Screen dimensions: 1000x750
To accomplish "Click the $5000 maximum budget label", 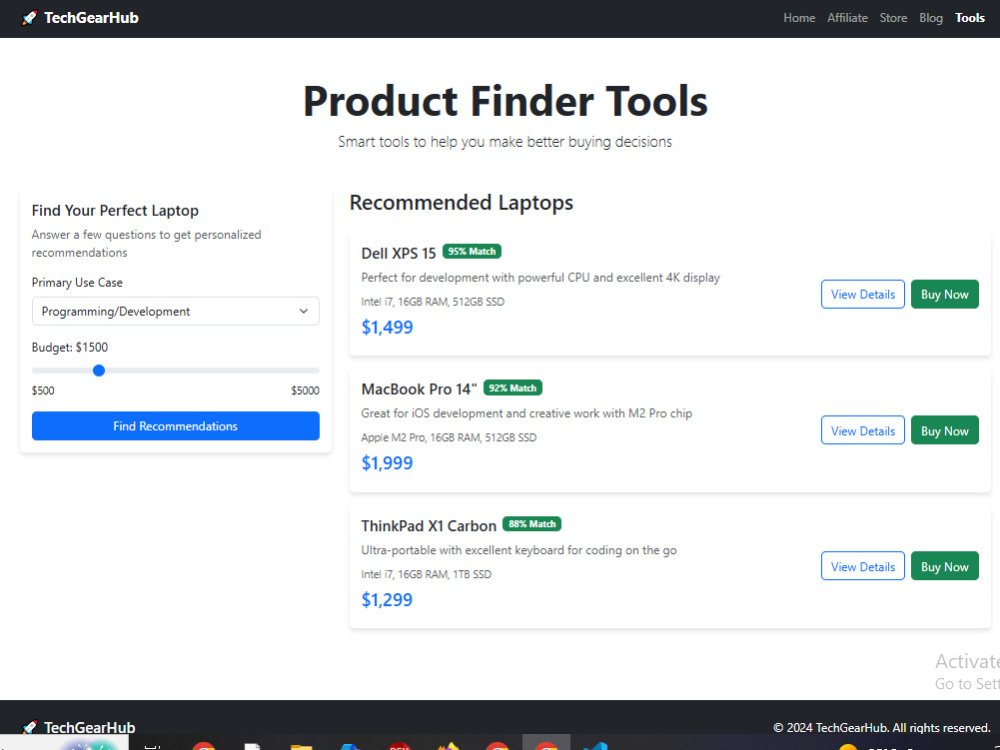I will (305, 390).
